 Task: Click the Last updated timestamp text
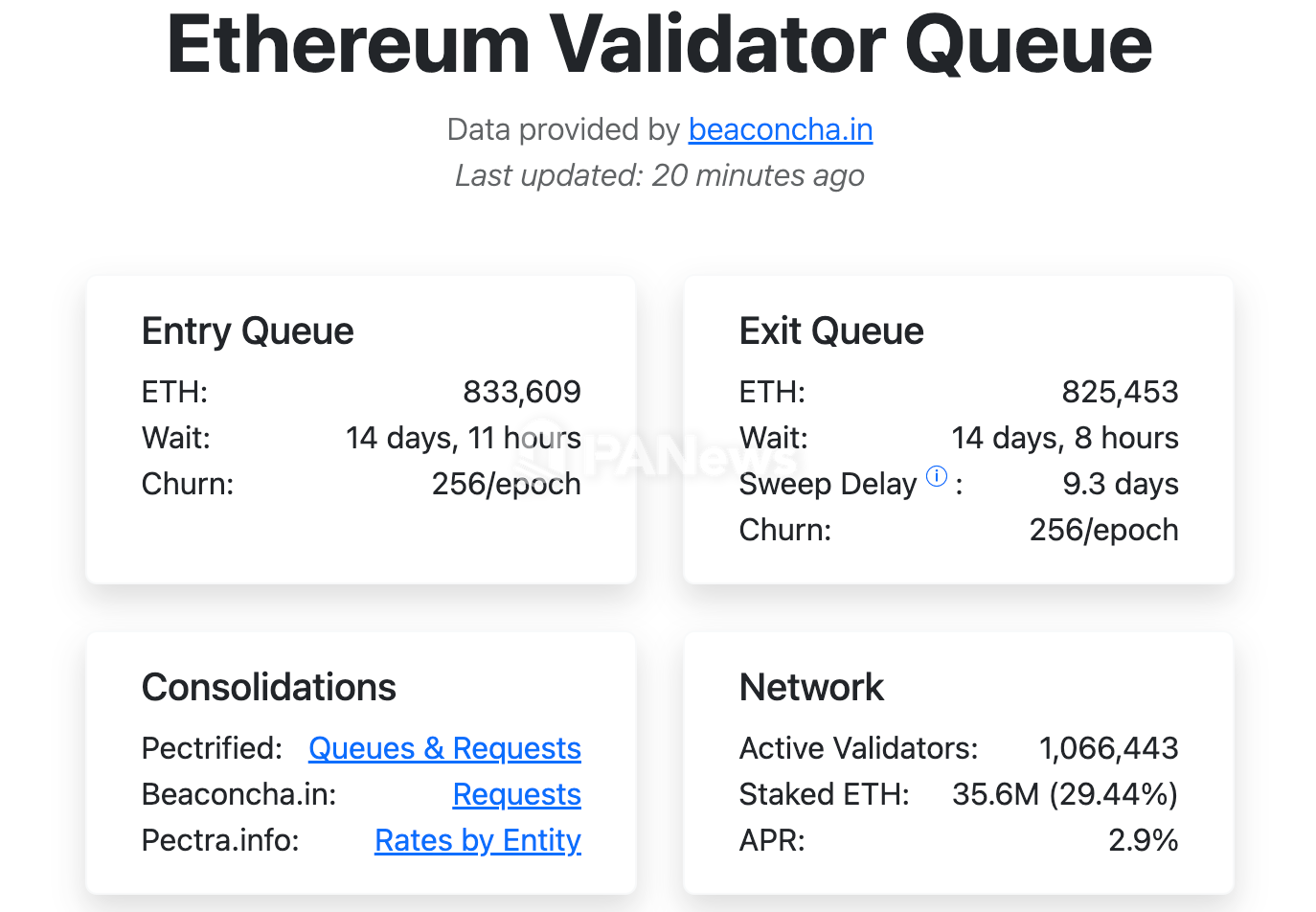[660, 175]
